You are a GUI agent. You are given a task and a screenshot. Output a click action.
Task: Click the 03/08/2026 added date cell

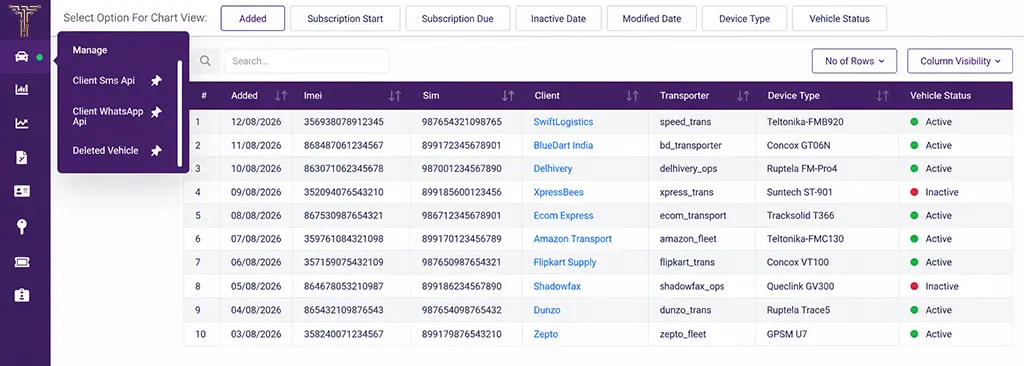point(256,334)
